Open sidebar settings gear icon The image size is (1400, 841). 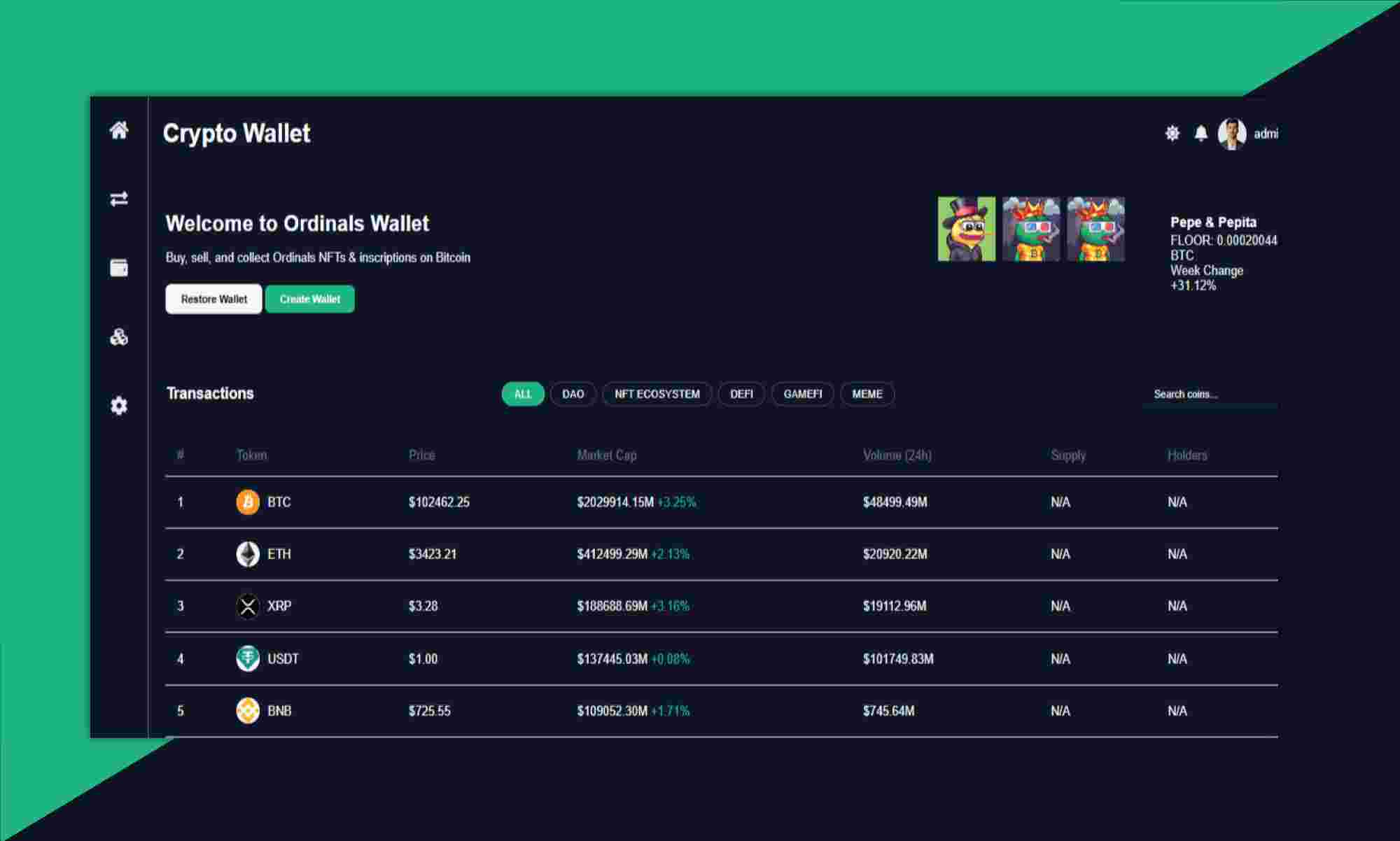[x=119, y=406]
